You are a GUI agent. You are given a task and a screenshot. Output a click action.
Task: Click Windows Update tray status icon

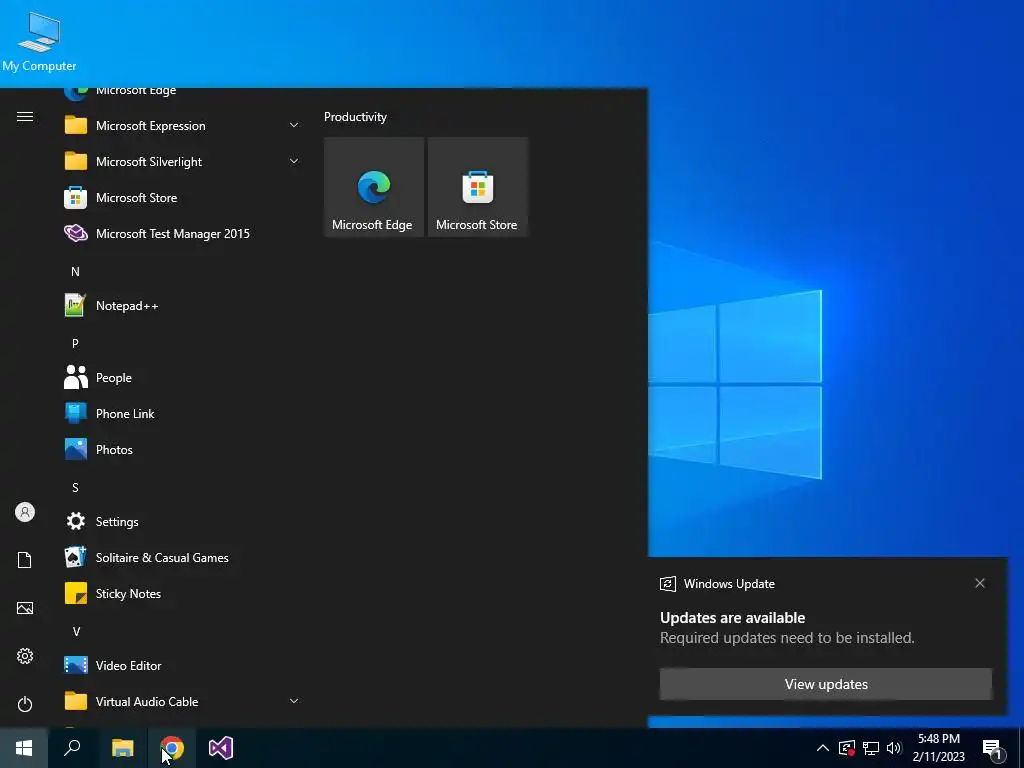[x=847, y=748]
